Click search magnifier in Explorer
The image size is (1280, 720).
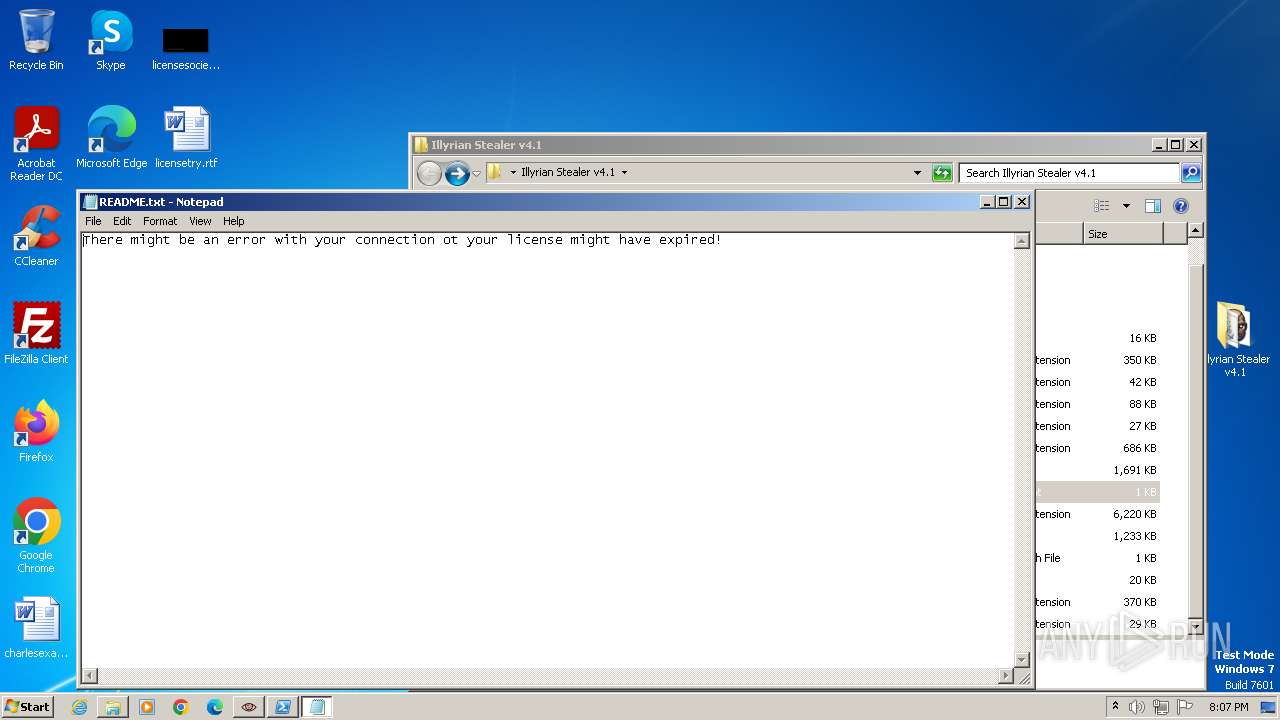coord(1190,173)
